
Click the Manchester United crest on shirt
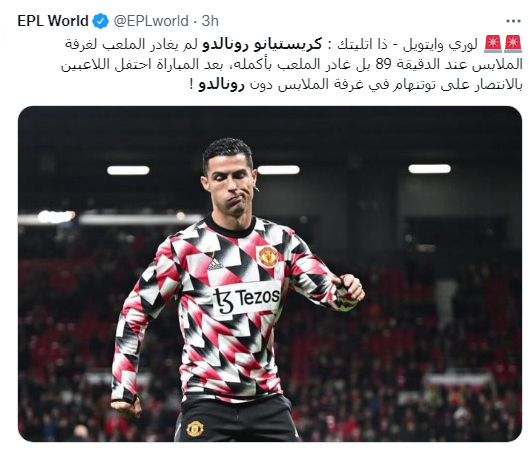(268, 256)
